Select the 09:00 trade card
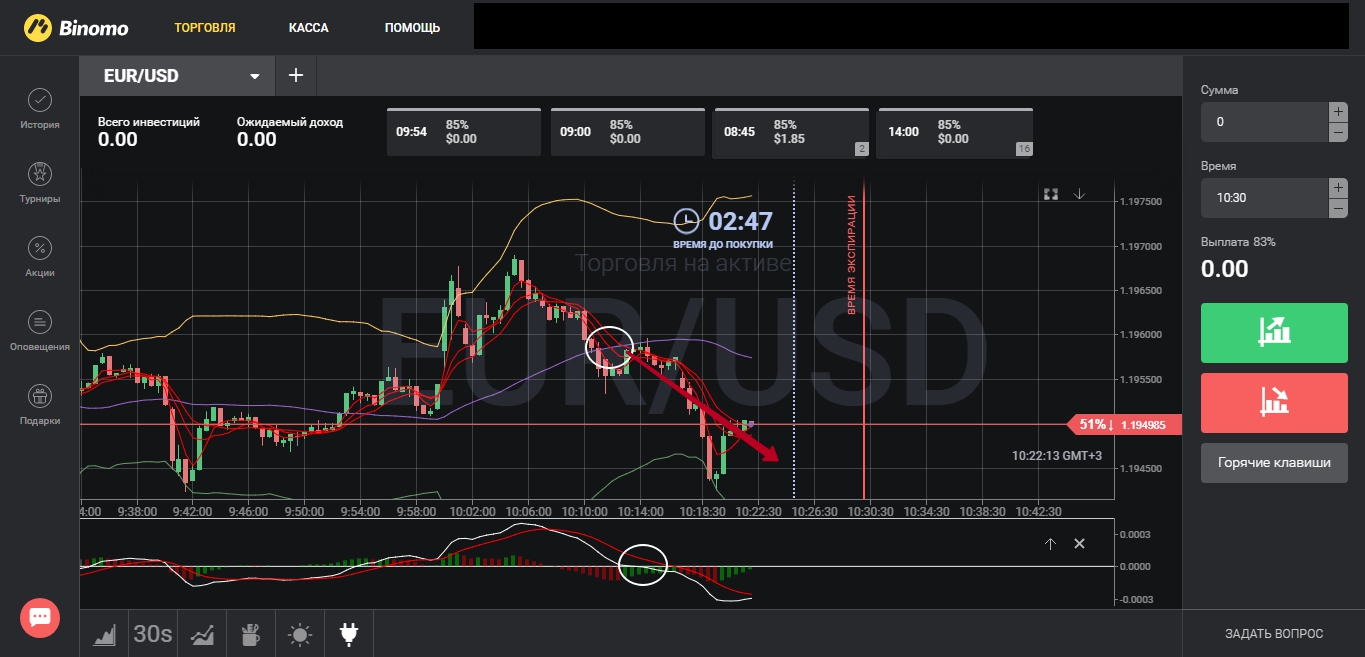The width and height of the screenshot is (1365, 657). coord(628,132)
